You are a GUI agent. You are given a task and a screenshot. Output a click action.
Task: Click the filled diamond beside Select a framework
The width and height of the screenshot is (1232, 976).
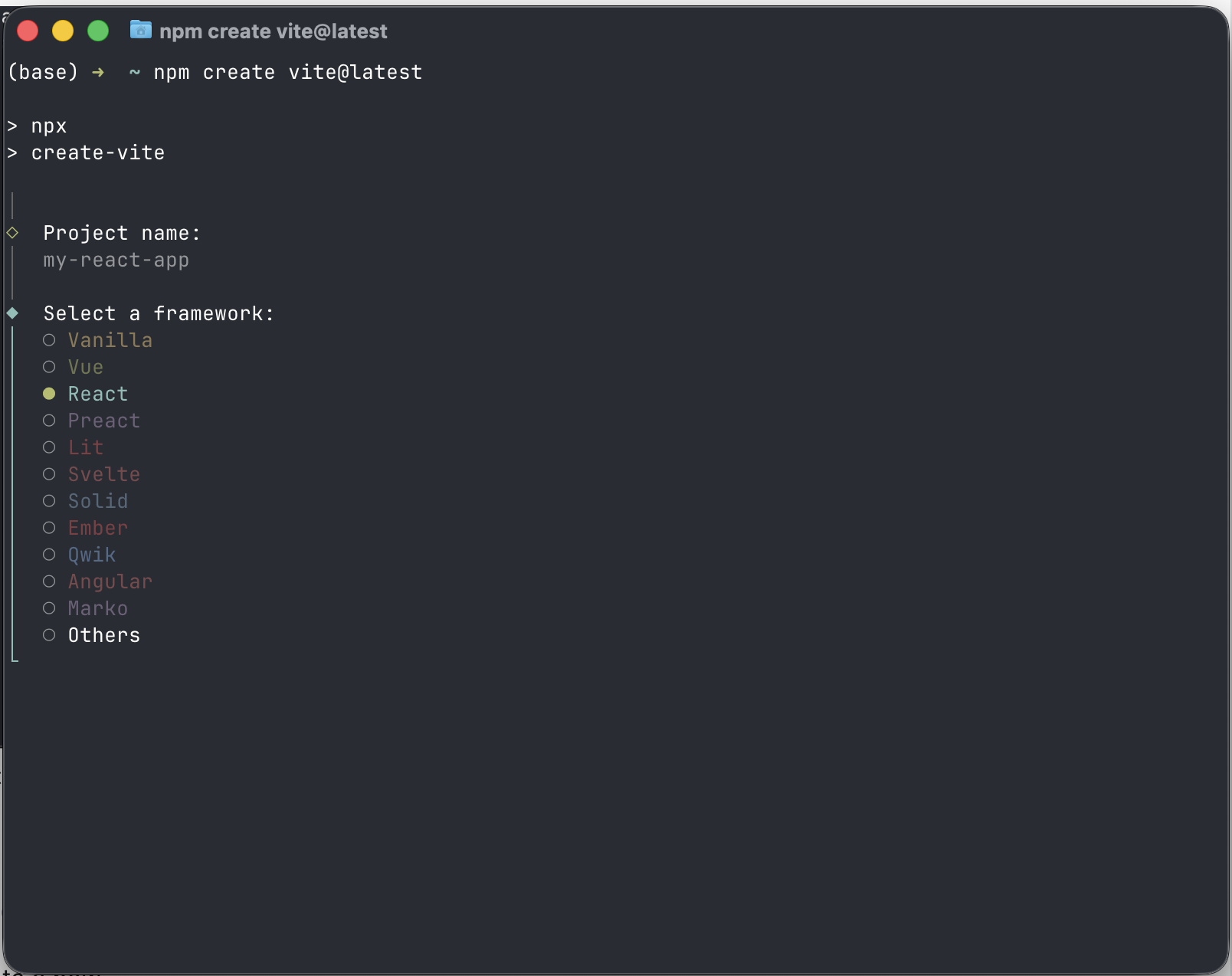pos(12,313)
